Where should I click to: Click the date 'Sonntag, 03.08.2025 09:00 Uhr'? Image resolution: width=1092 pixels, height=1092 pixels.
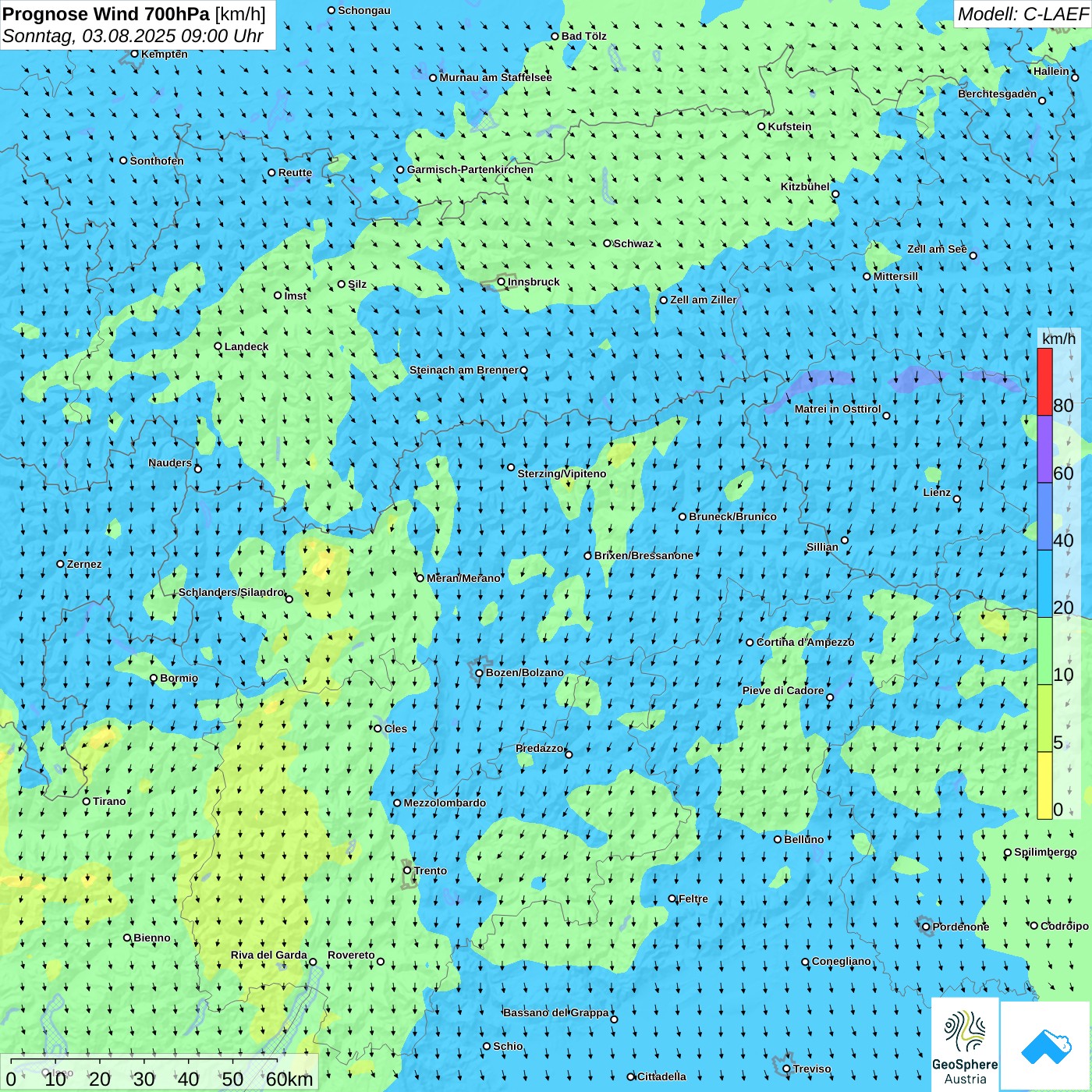click(133, 36)
